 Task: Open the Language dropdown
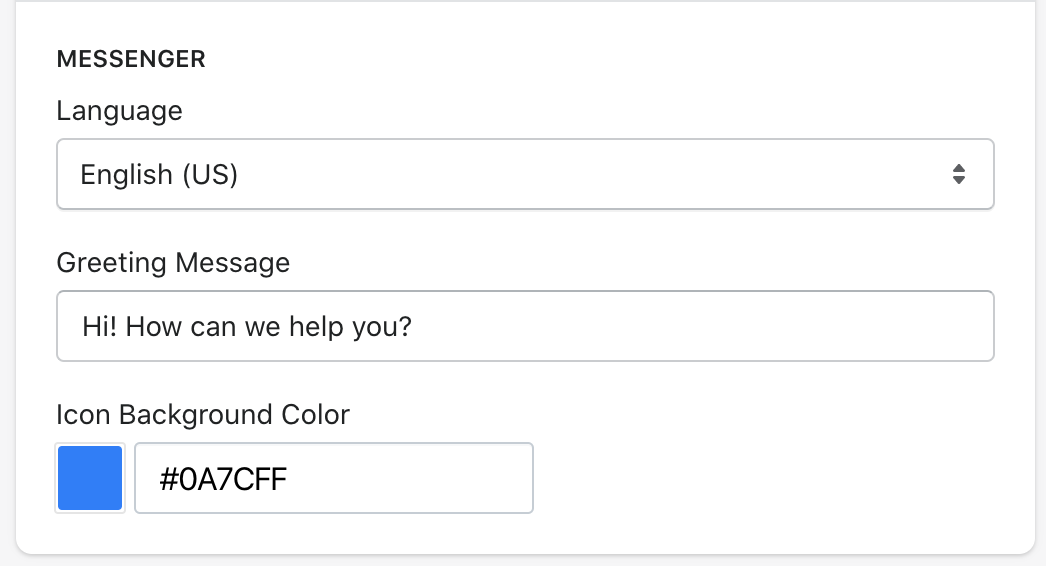click(525, 174)
